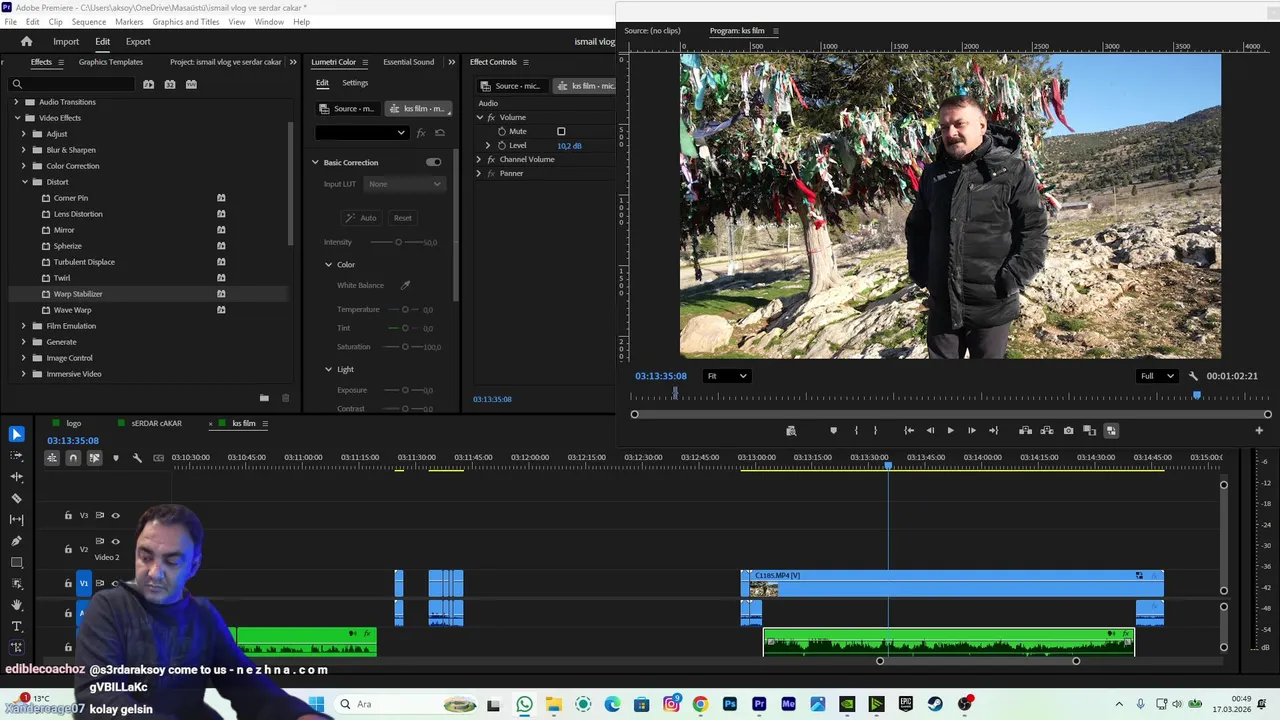Toggle visibility eye of track V3

(115, 515)
